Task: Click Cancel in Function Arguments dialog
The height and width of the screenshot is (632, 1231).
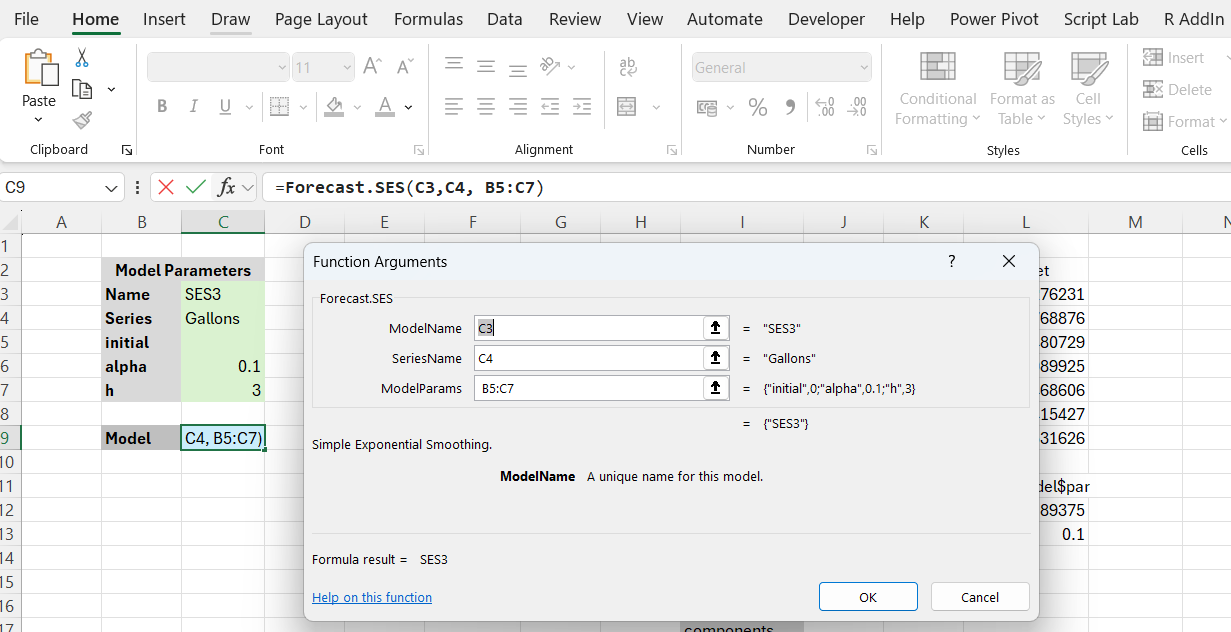Action: point(980,597)
